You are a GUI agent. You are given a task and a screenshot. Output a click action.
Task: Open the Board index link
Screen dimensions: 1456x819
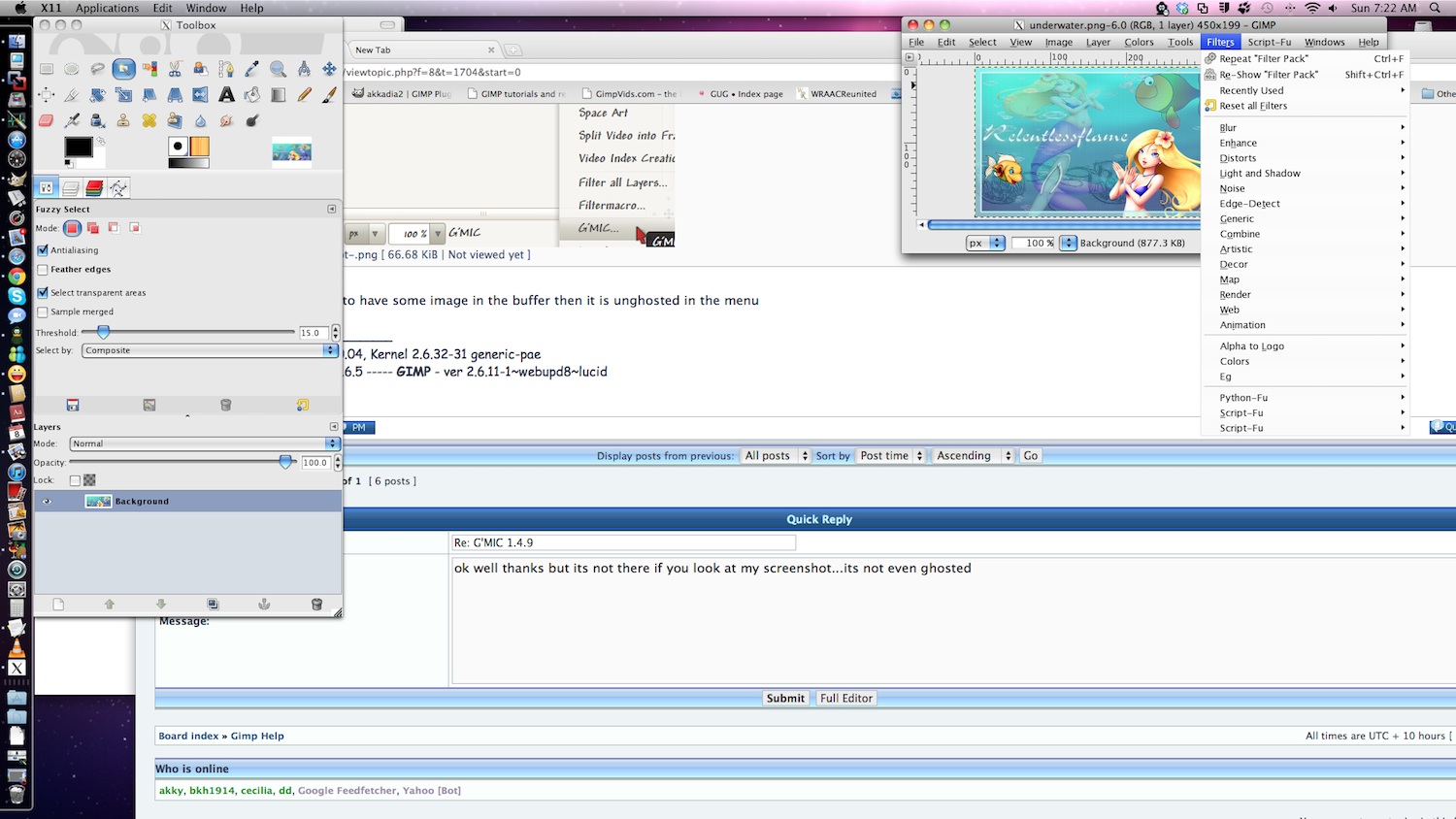pyautogui.click(x=188, y=736)
